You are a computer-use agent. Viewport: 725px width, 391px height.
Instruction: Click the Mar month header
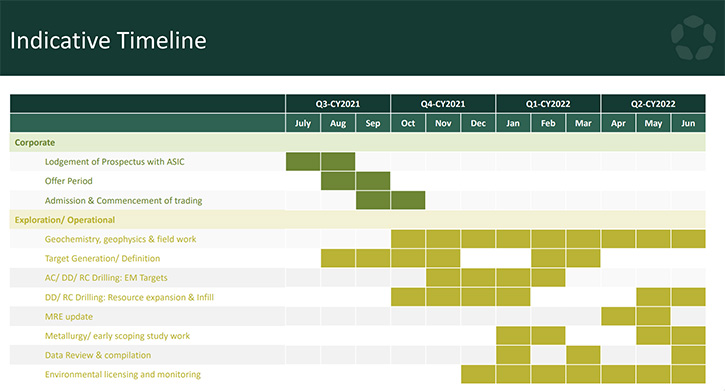[583, 123]
